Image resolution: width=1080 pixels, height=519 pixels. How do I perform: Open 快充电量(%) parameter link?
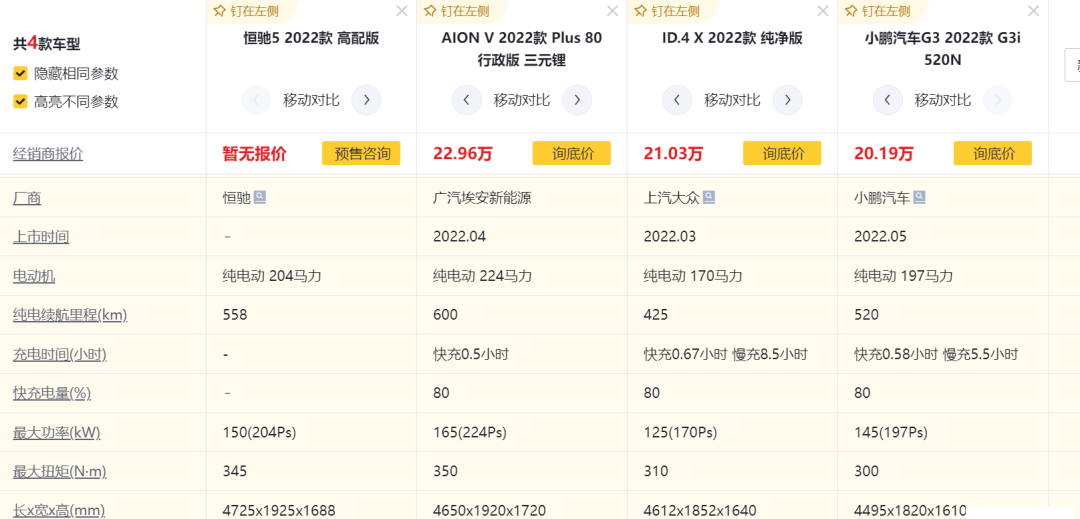[x=52, y=394]
